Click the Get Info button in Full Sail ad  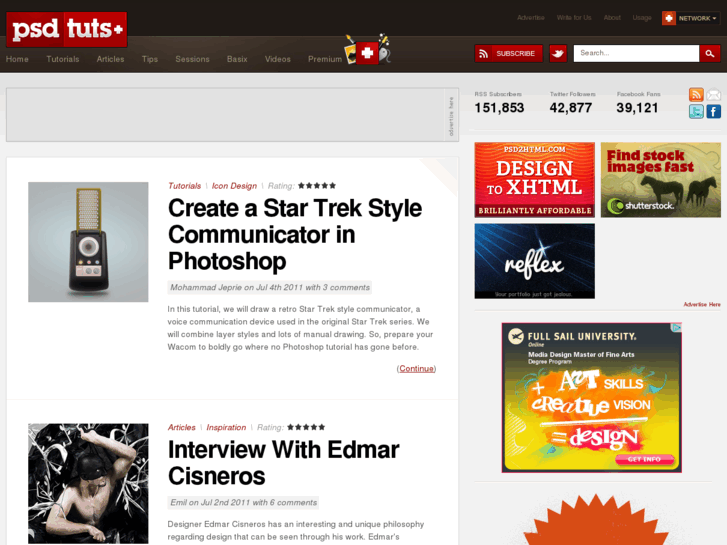(644, 459)
